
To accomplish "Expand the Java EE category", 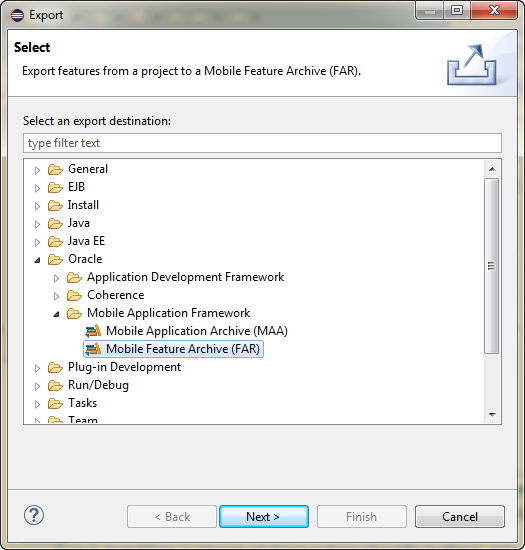I will (37, 242).
